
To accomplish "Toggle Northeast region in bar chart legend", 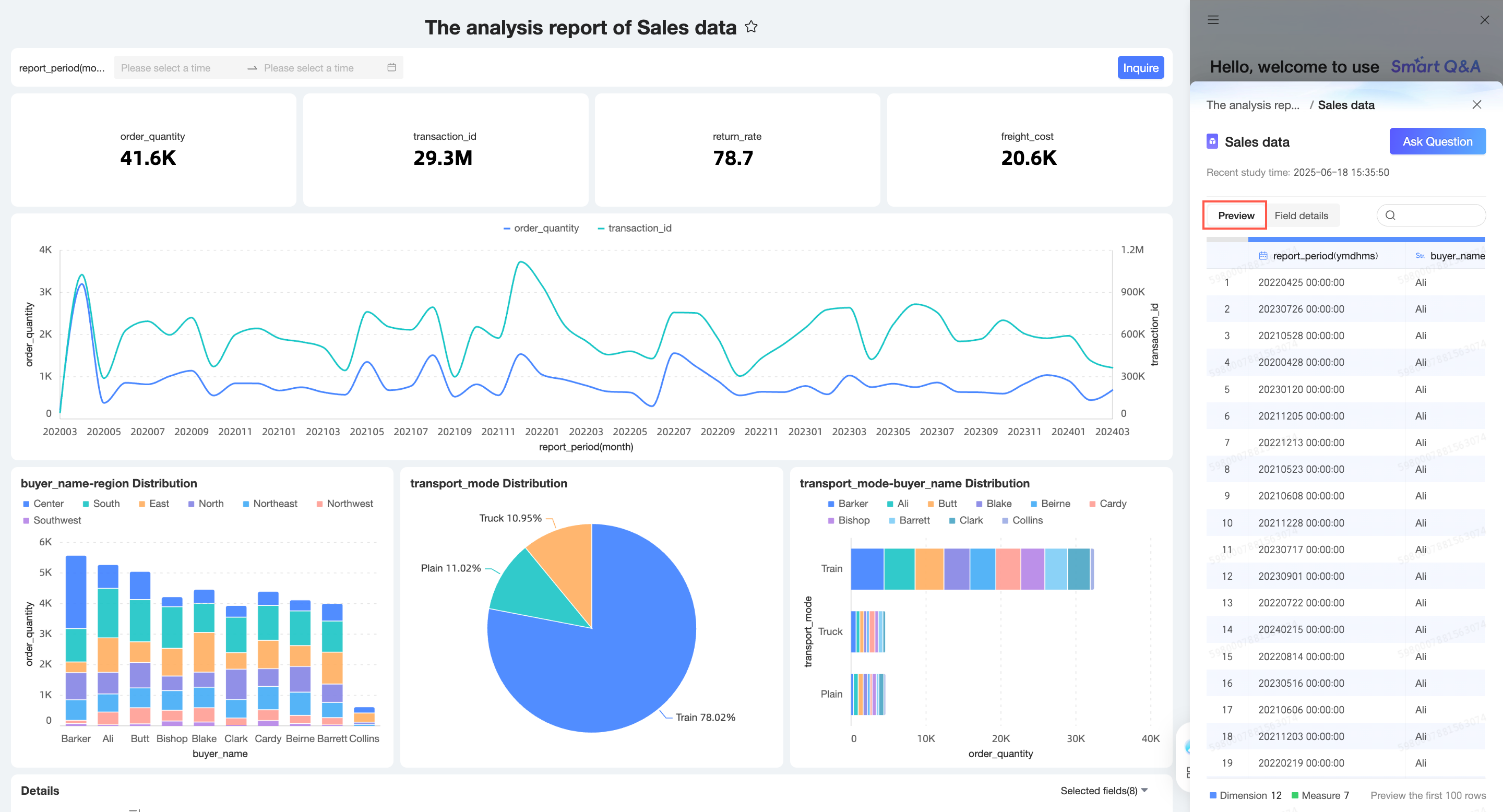I will tap(270, 504).
